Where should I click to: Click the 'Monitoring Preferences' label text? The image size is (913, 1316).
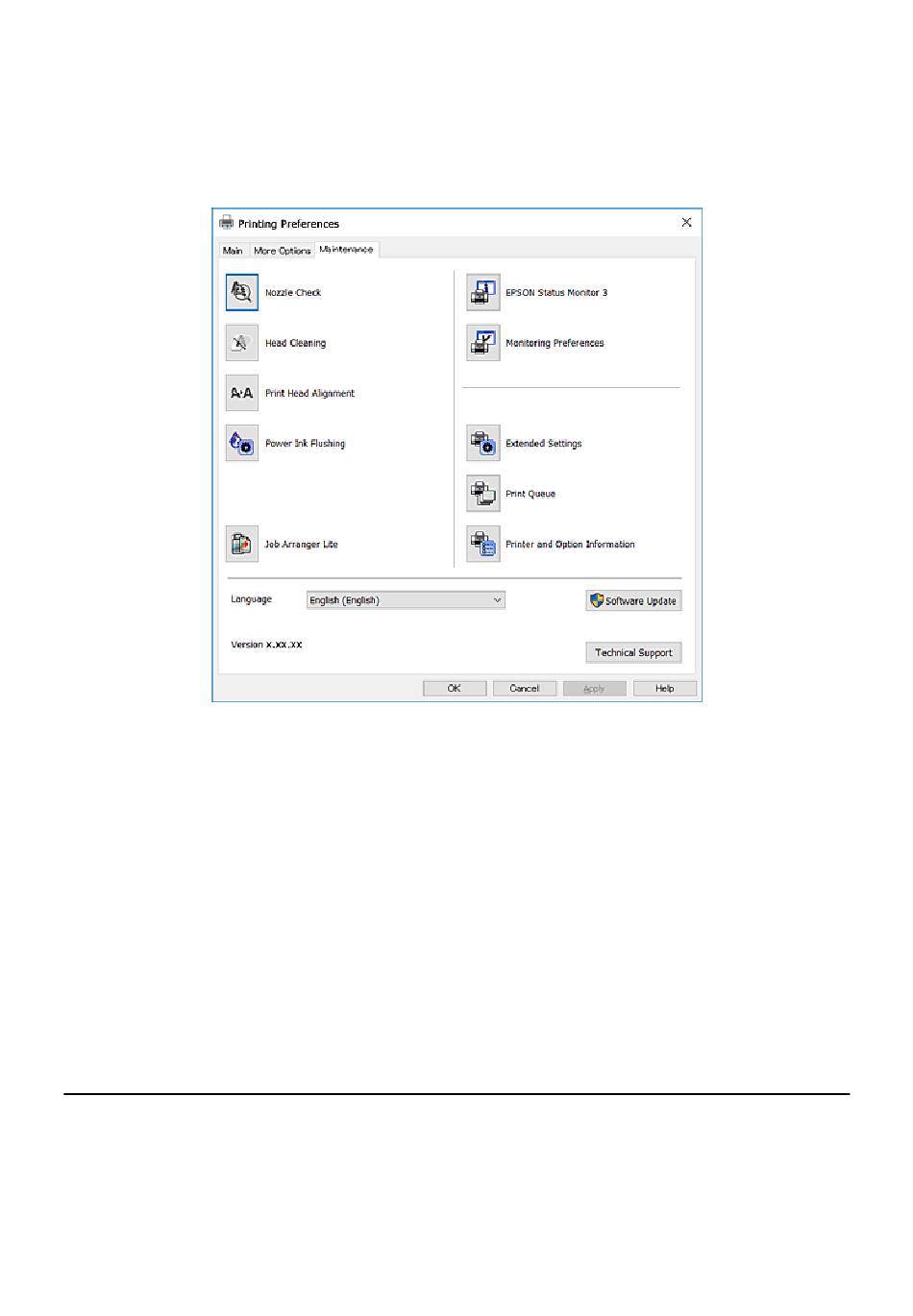tap(555, 343)
